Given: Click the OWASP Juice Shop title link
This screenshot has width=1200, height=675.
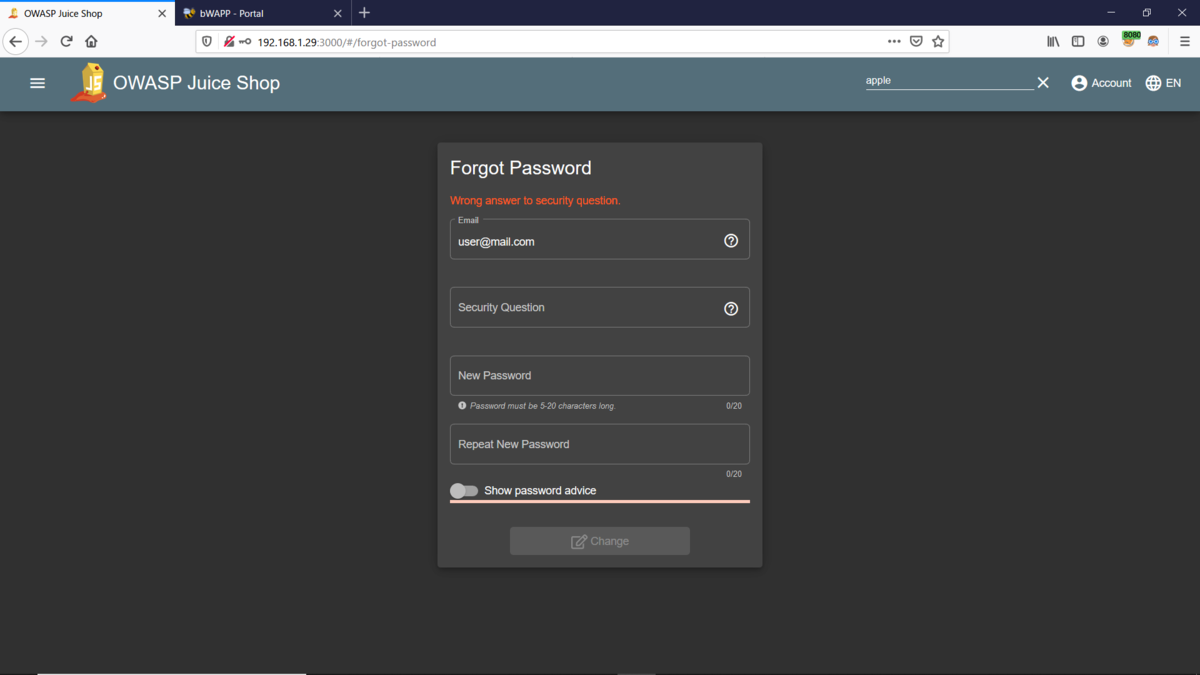Looking at the screenshot, I should tap(197, 83).
